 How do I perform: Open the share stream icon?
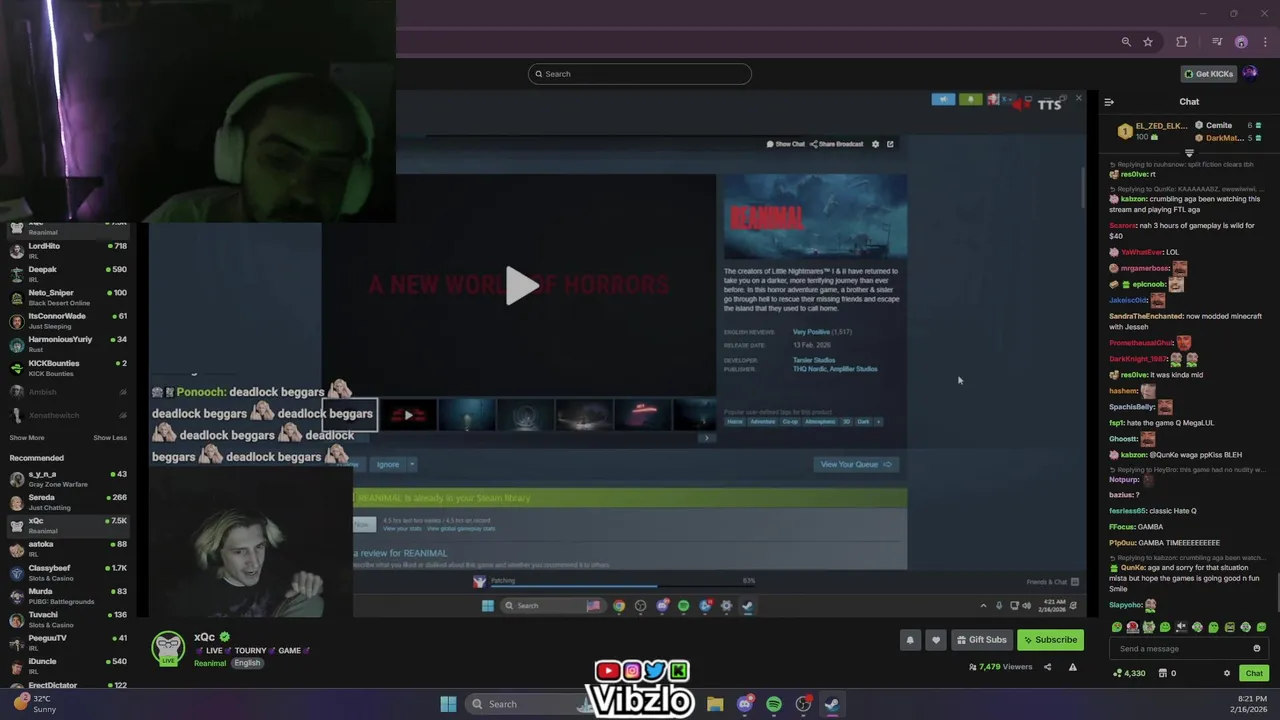tap(1048, 667)
